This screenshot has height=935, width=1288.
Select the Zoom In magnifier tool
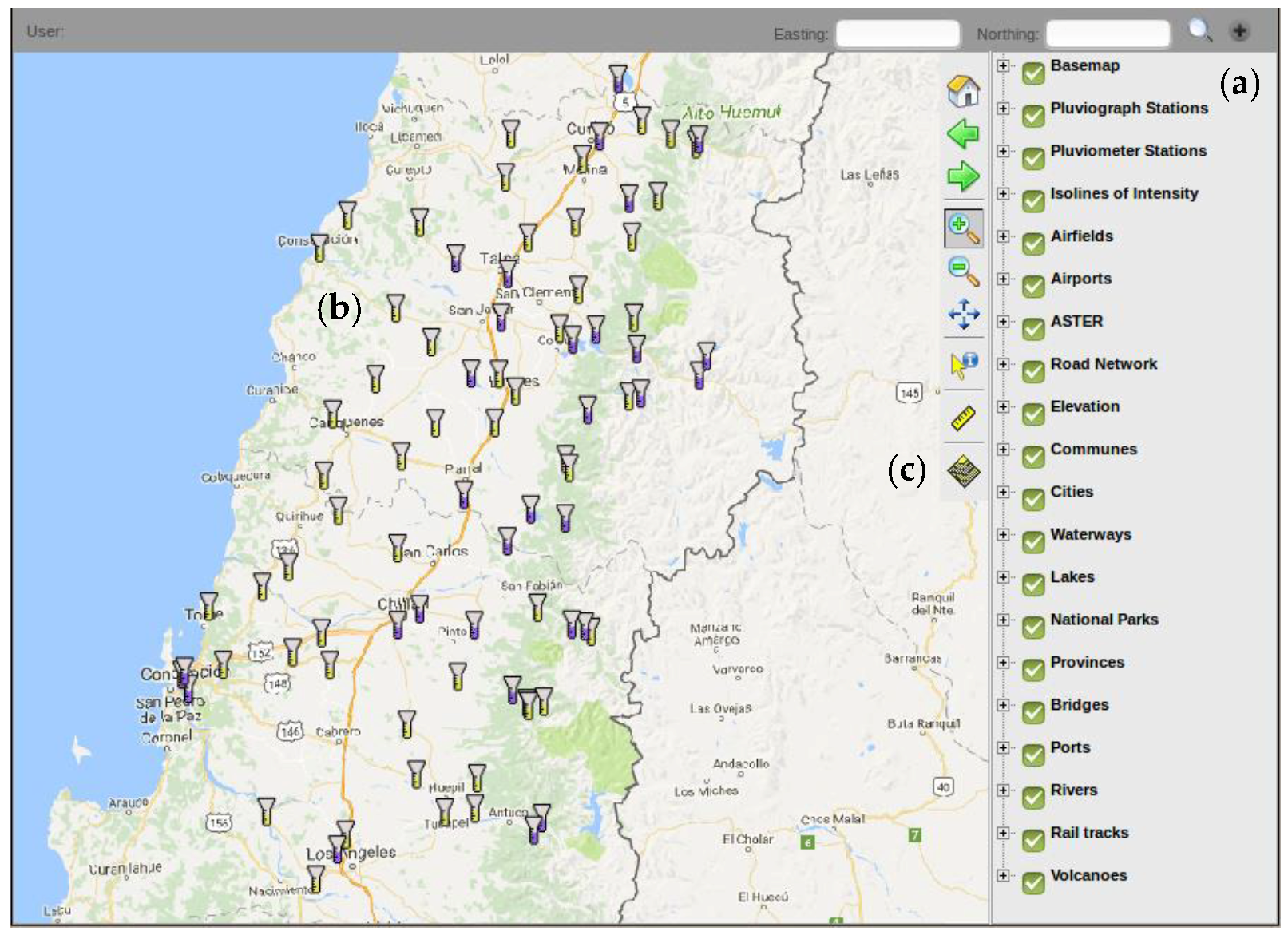963,229
